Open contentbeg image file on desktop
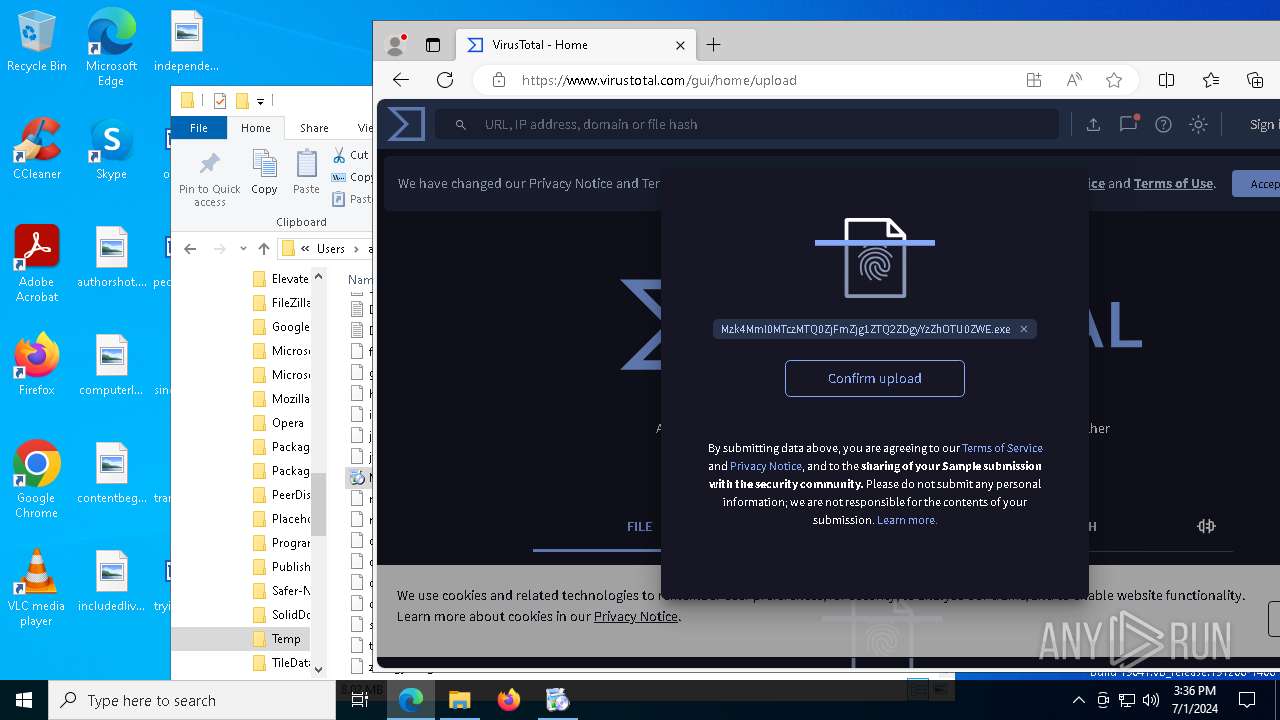 pyautogui.click(x=111, y=473)
